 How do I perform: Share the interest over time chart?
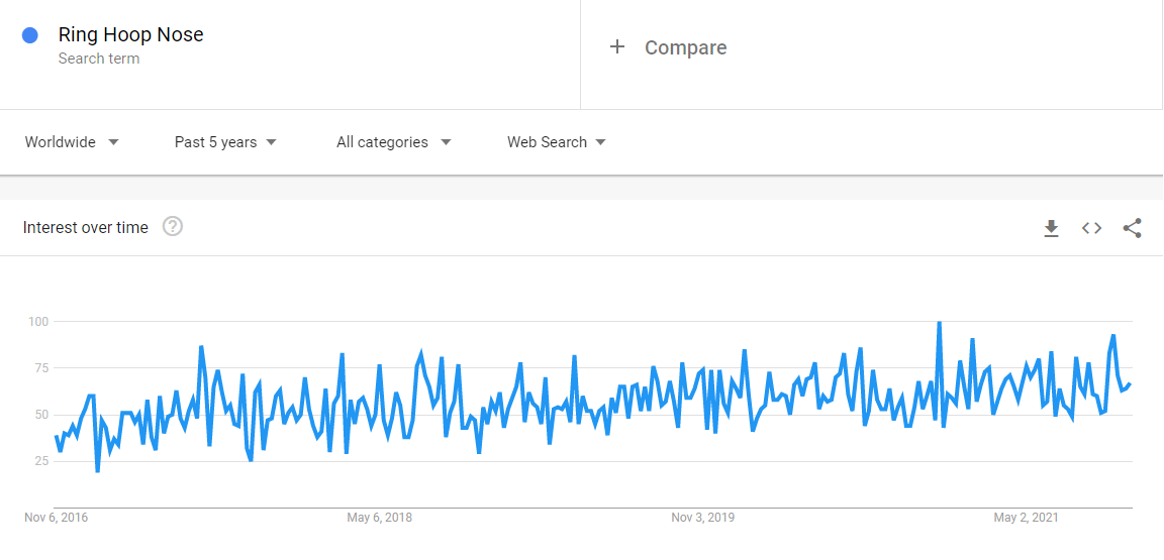tap(1132, 228)
